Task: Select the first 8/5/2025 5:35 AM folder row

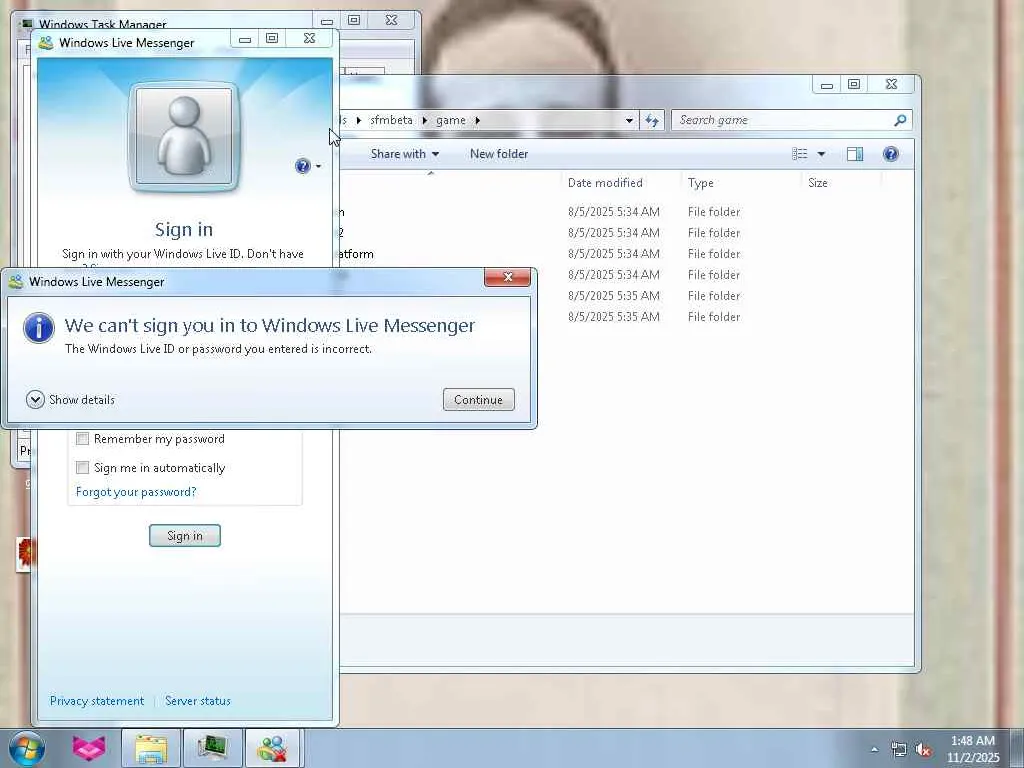Action: (614, 296)
